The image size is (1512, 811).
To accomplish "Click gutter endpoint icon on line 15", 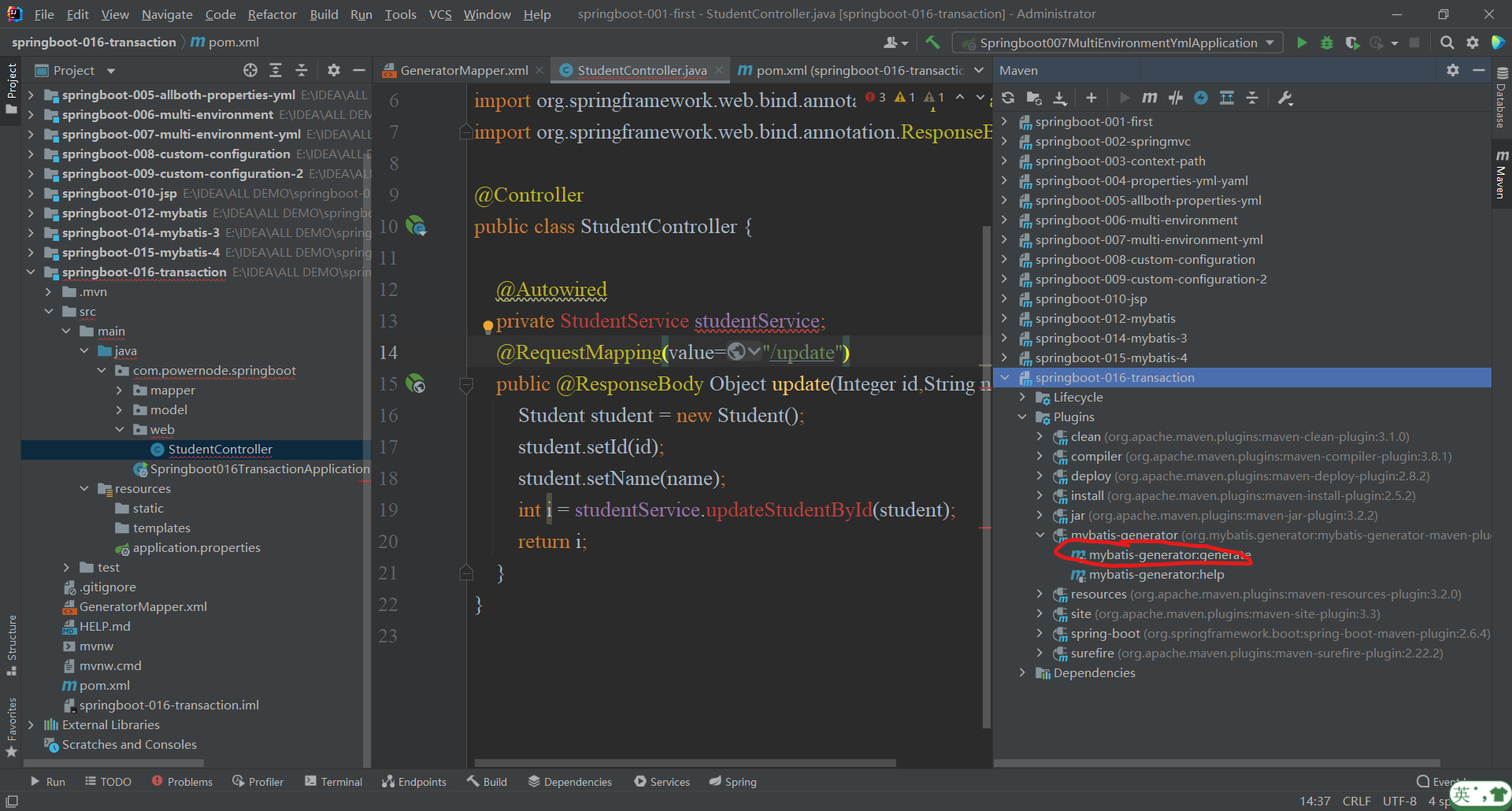I will 415,383.
